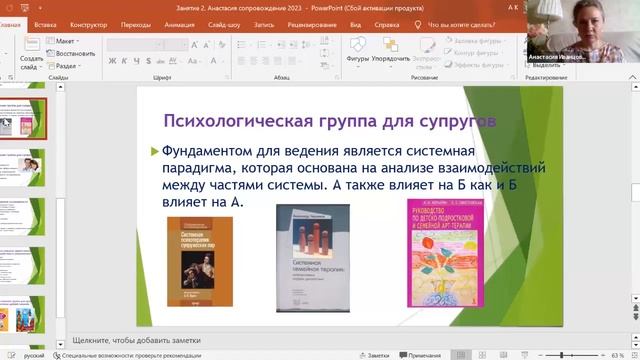Click the zoom out minus button
The width and height of the screenshot is (640, 360).
(540, 356)
